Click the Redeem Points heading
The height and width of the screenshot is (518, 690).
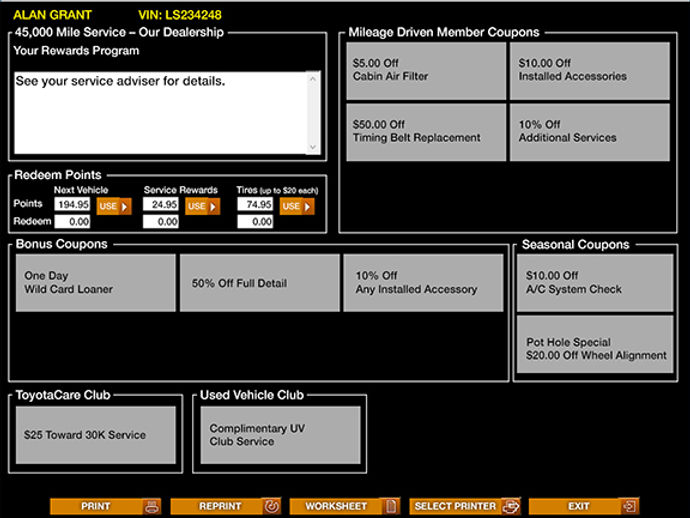(x=58, y=175)
